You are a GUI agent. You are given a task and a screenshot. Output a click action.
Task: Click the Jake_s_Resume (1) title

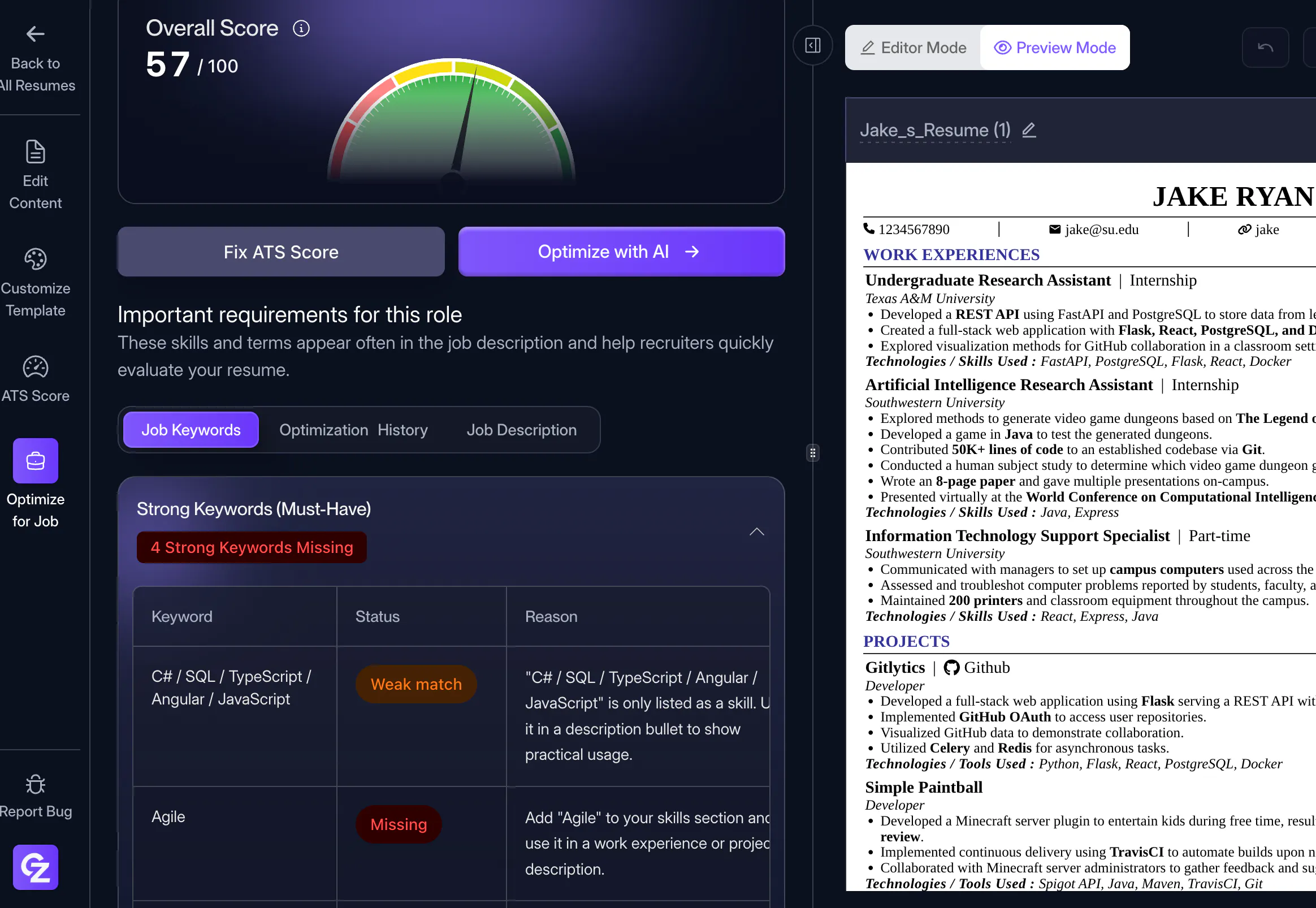(x=935, y=130)
